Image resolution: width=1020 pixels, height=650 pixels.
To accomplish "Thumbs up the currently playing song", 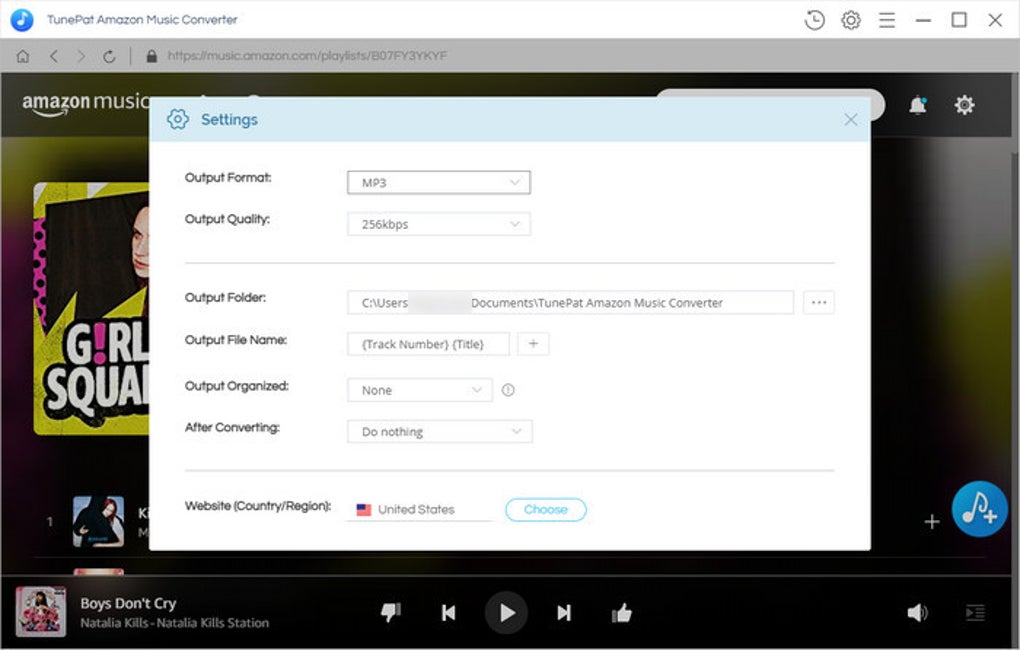I will (621, 612).
